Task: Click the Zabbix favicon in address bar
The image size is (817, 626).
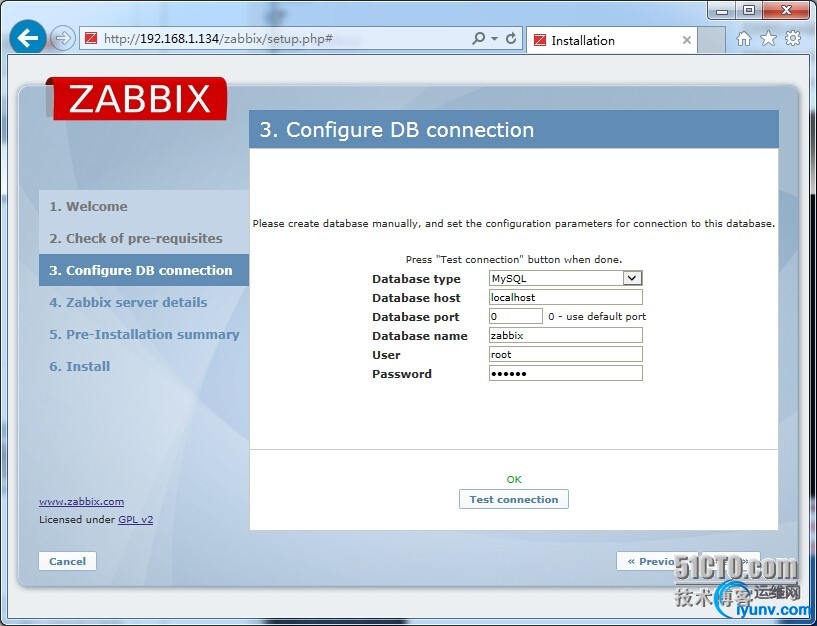Action: point(91,39)
